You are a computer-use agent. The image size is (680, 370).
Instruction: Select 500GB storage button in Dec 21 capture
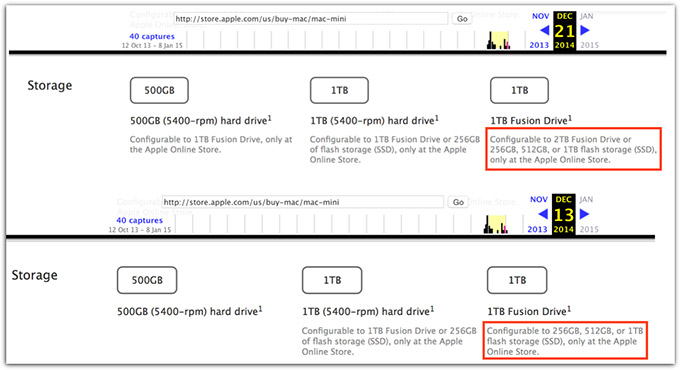coord(159,90)
